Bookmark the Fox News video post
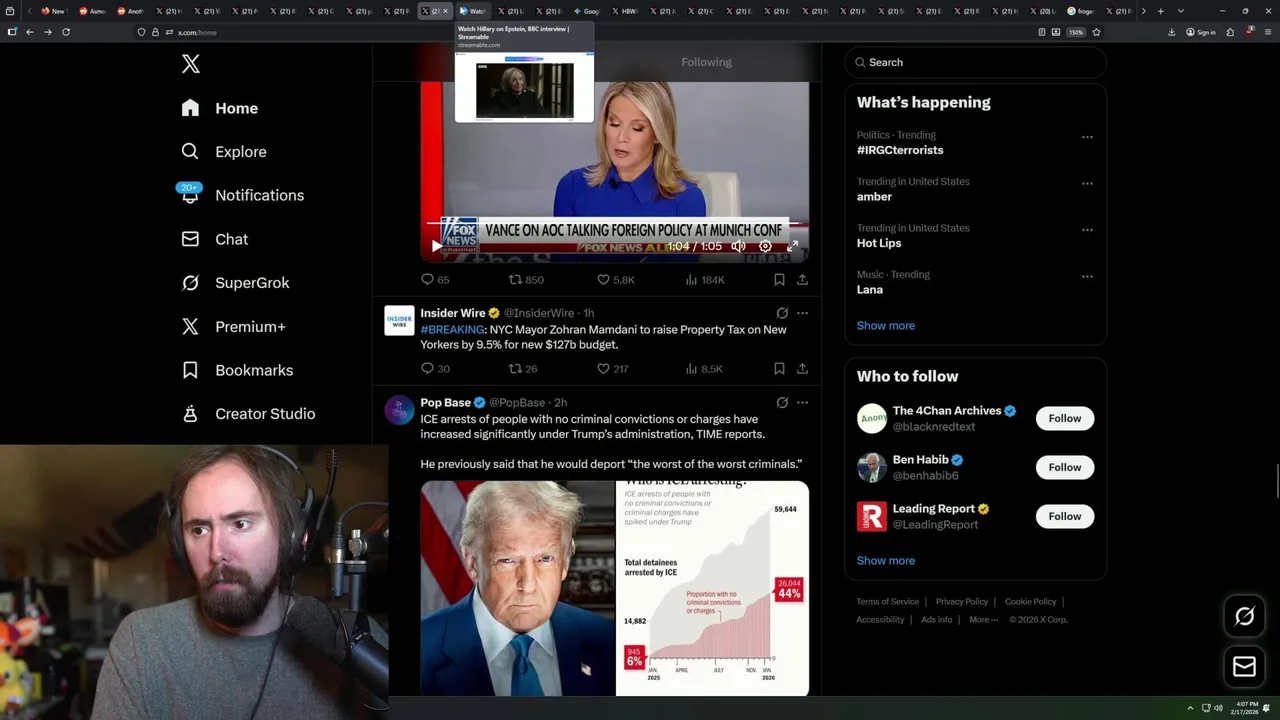This screenshot has height=720, width=1280. click(x=779, y=280)
